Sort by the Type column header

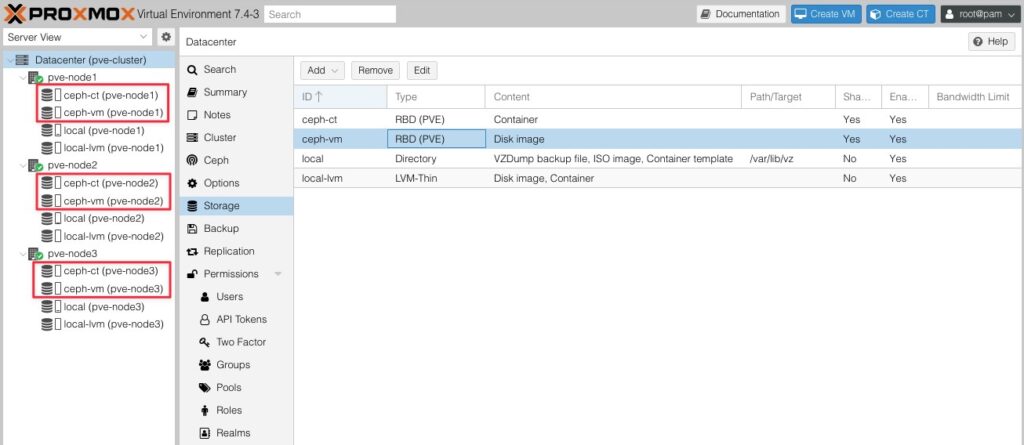coord(436,97)
